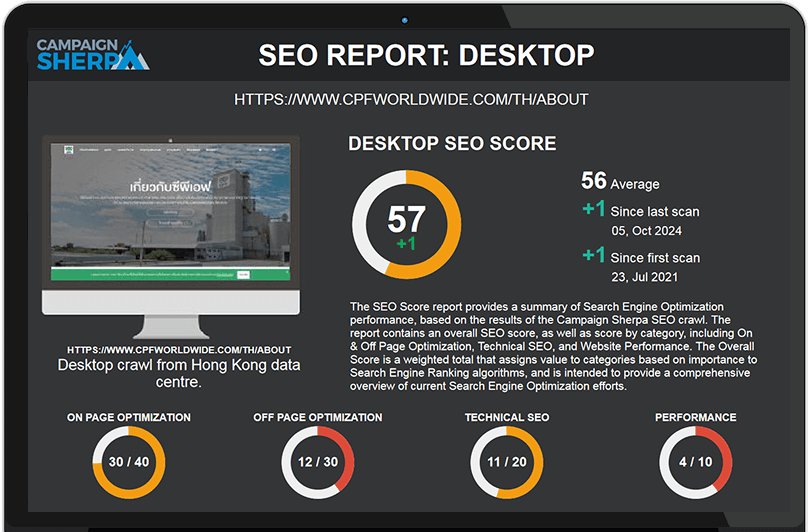Screen dimensions: 809x532
Task: Open the CPFWORLDWIDE.COM/TH/ABOUT URL under the title
Action: click(x=411, y=99)
